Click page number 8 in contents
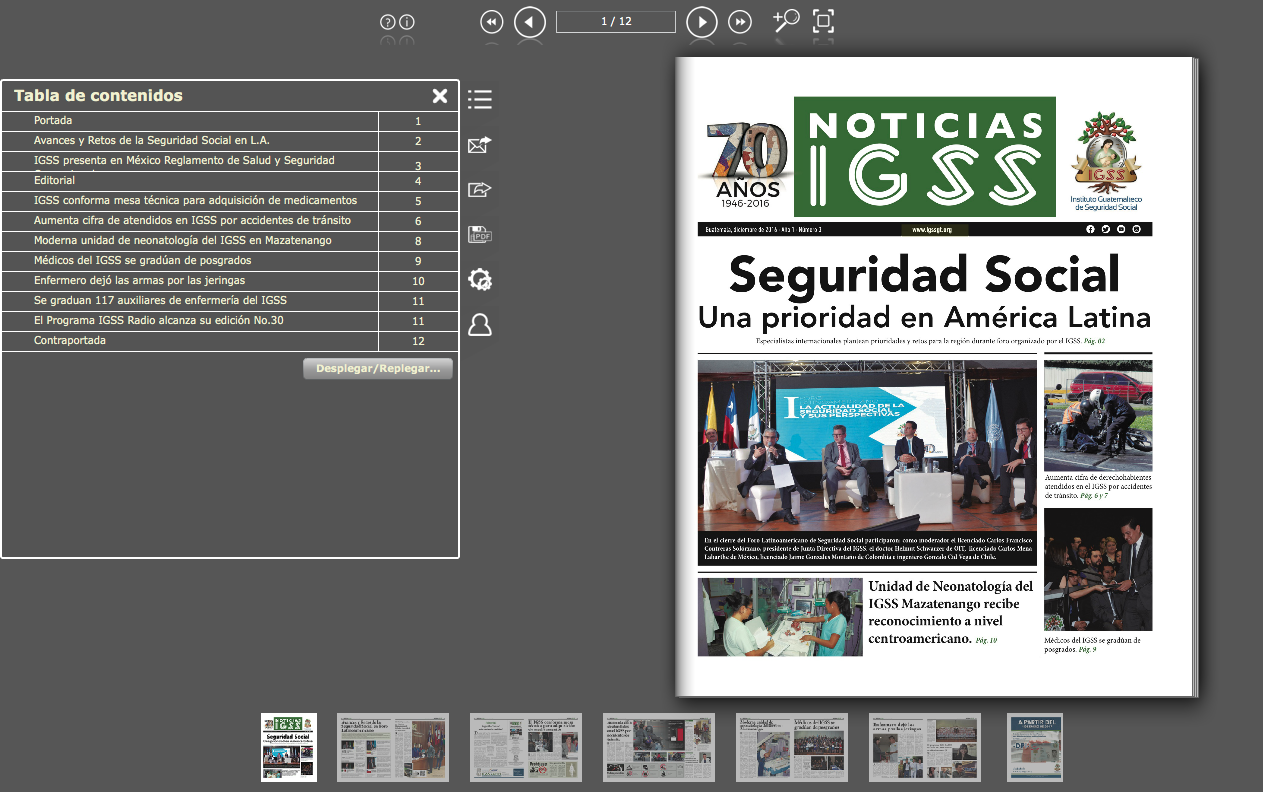The width and height of the screenshot is (1263, 792). pos(418,241)
